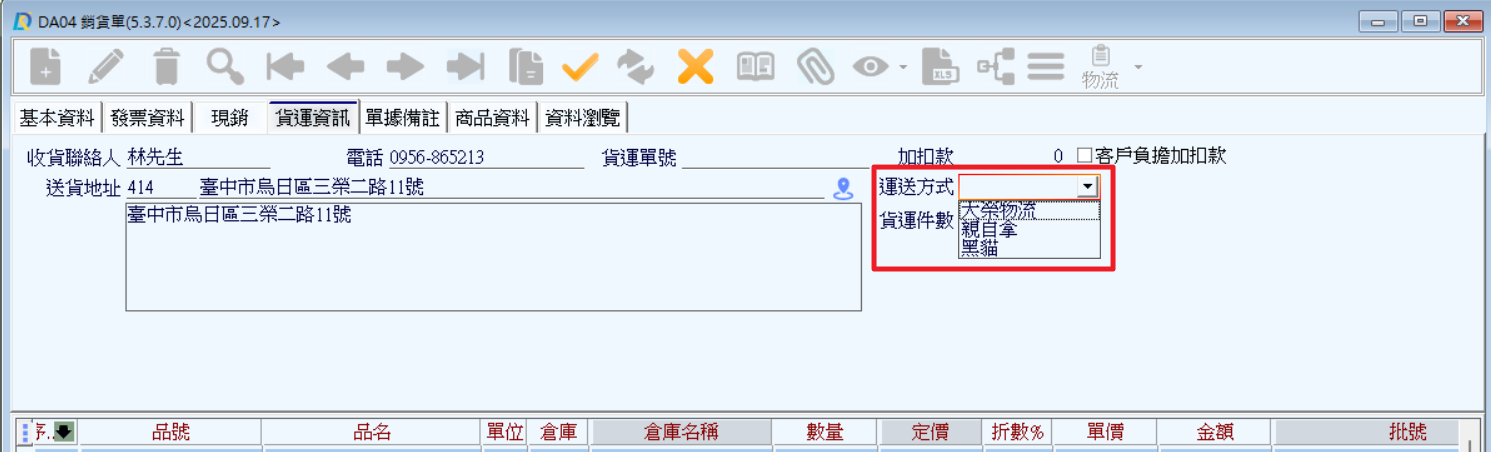Jump to first record arrow

[285, 67]
